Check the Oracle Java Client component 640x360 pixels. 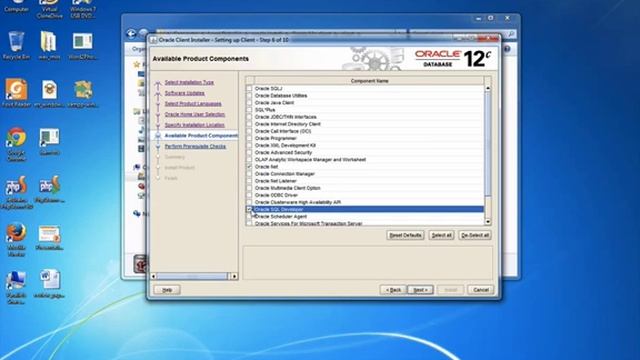(249, 103)
